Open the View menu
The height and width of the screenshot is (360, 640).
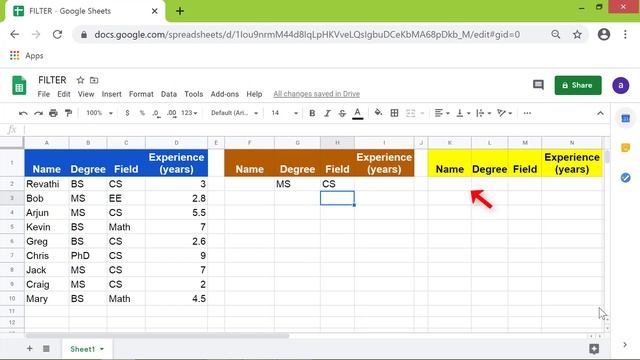(86, 94)
